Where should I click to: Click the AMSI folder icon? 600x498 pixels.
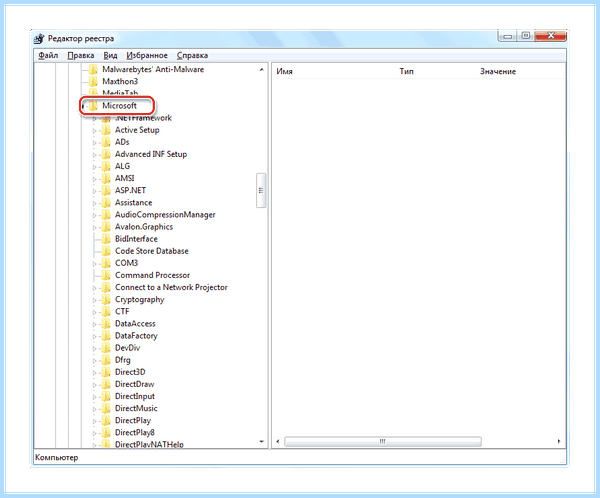(106, 178)
